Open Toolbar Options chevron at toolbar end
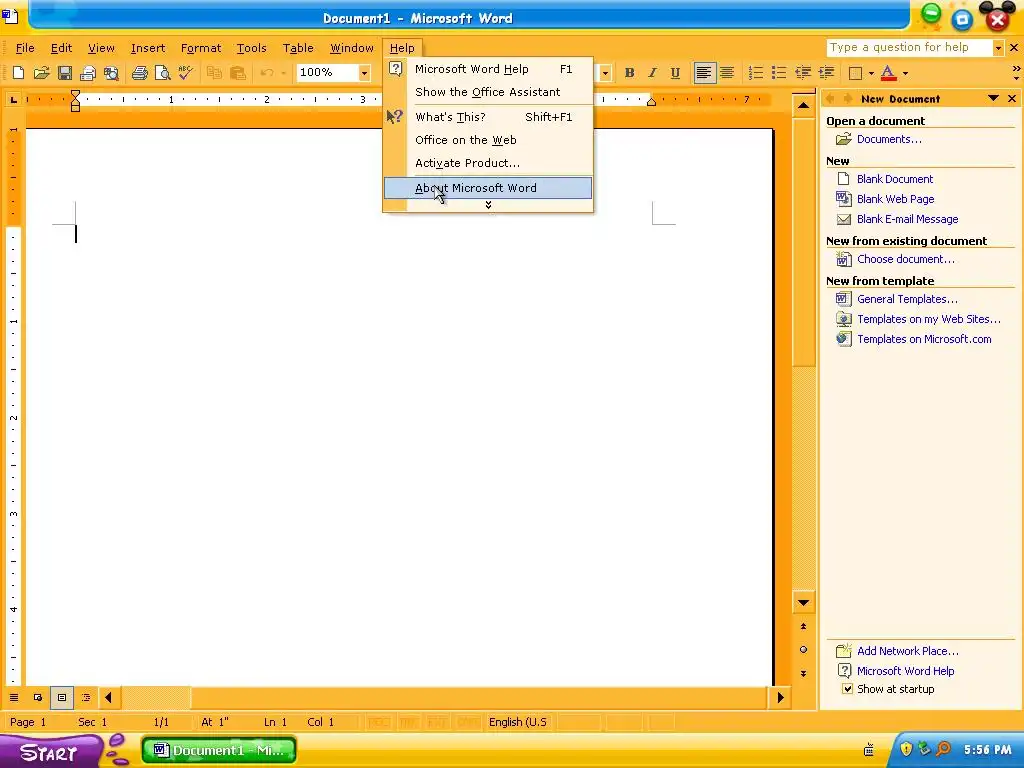The height and width of the screenshot is (768, 1024). 1016,72
